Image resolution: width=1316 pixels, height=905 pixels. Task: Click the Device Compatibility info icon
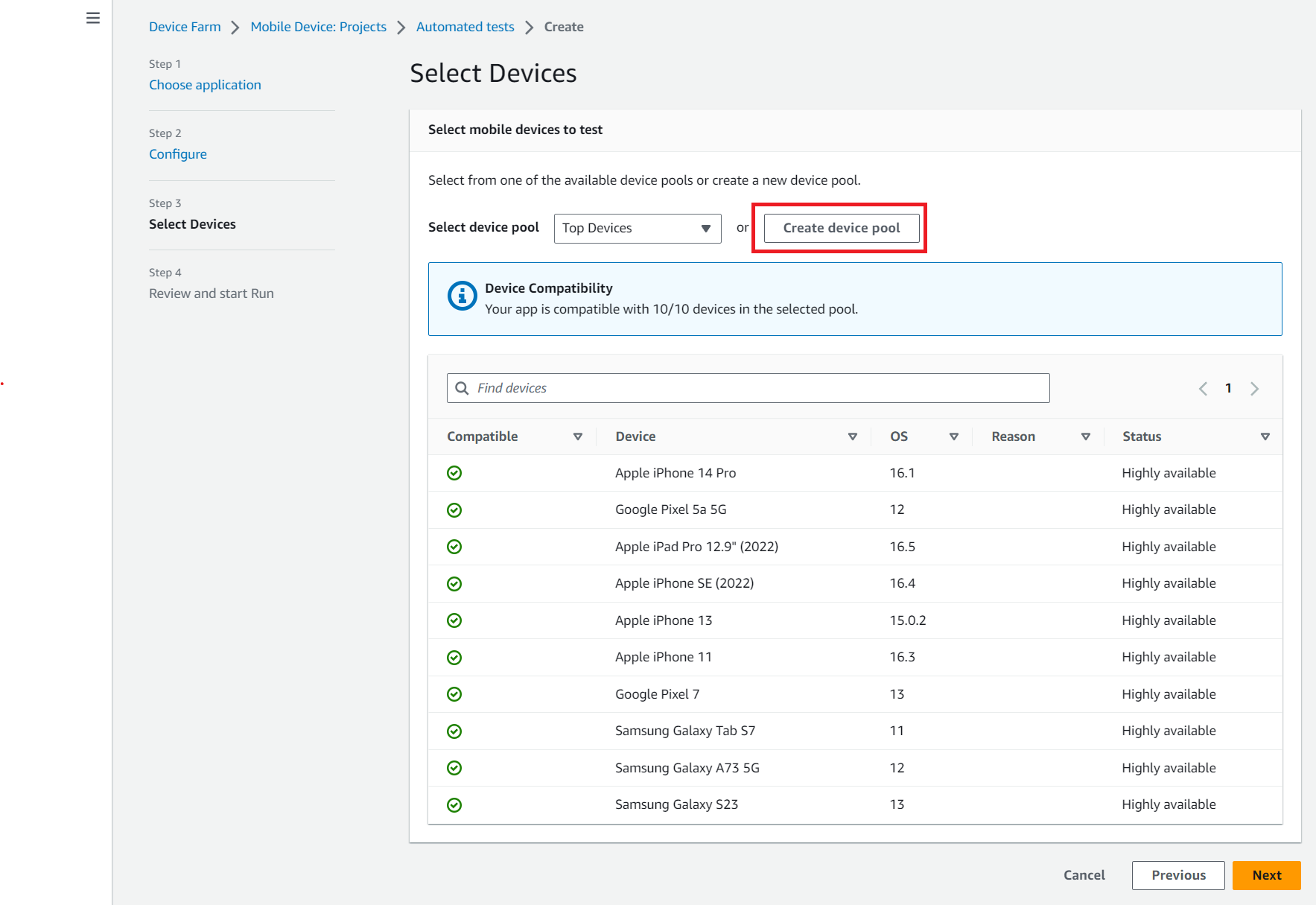click(462, 296)
